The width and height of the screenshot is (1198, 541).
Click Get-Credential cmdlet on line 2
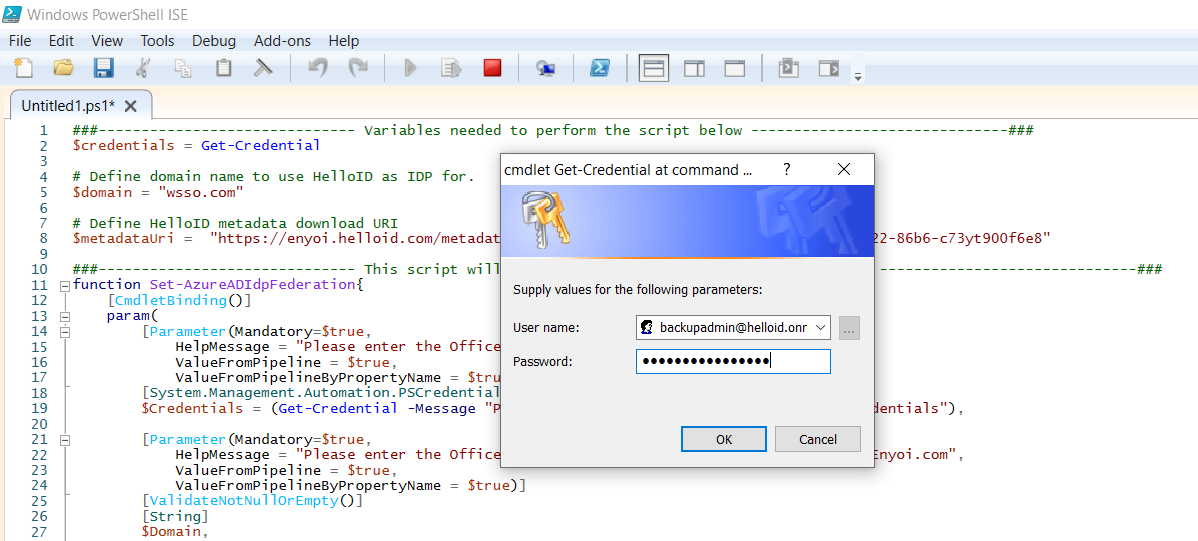coord(261,145)
